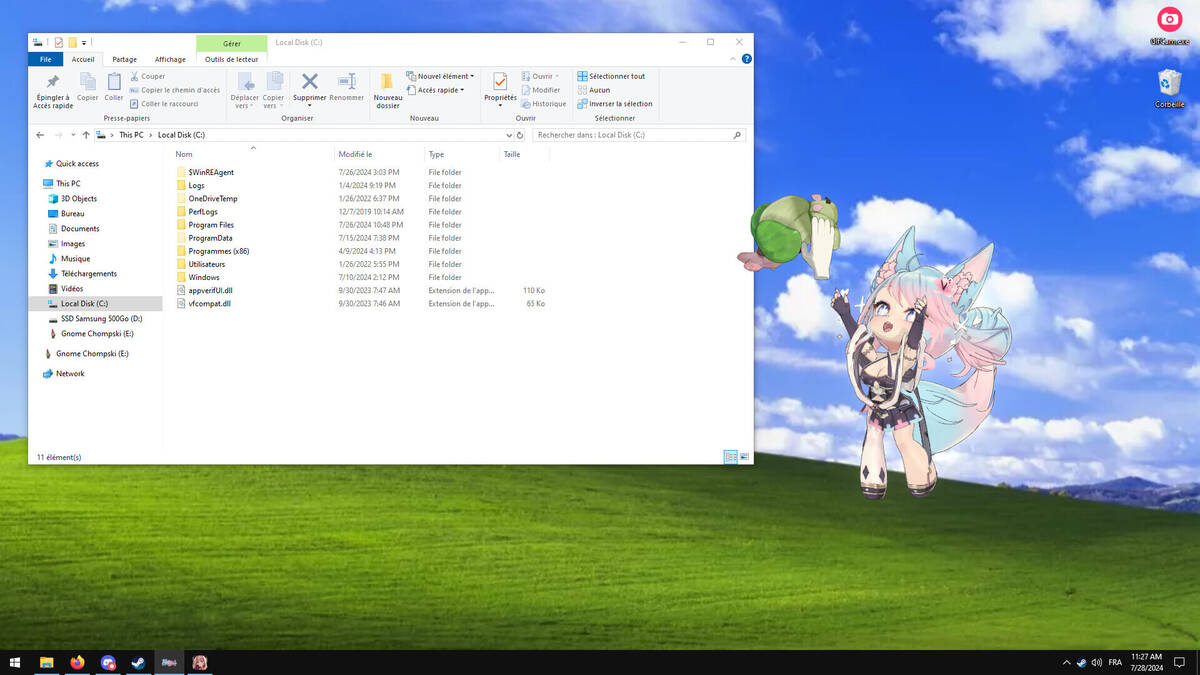The image size is (1200, 675).
Task: Open the pink camera desktop shortcut
Action: (x=1169, y=25)
